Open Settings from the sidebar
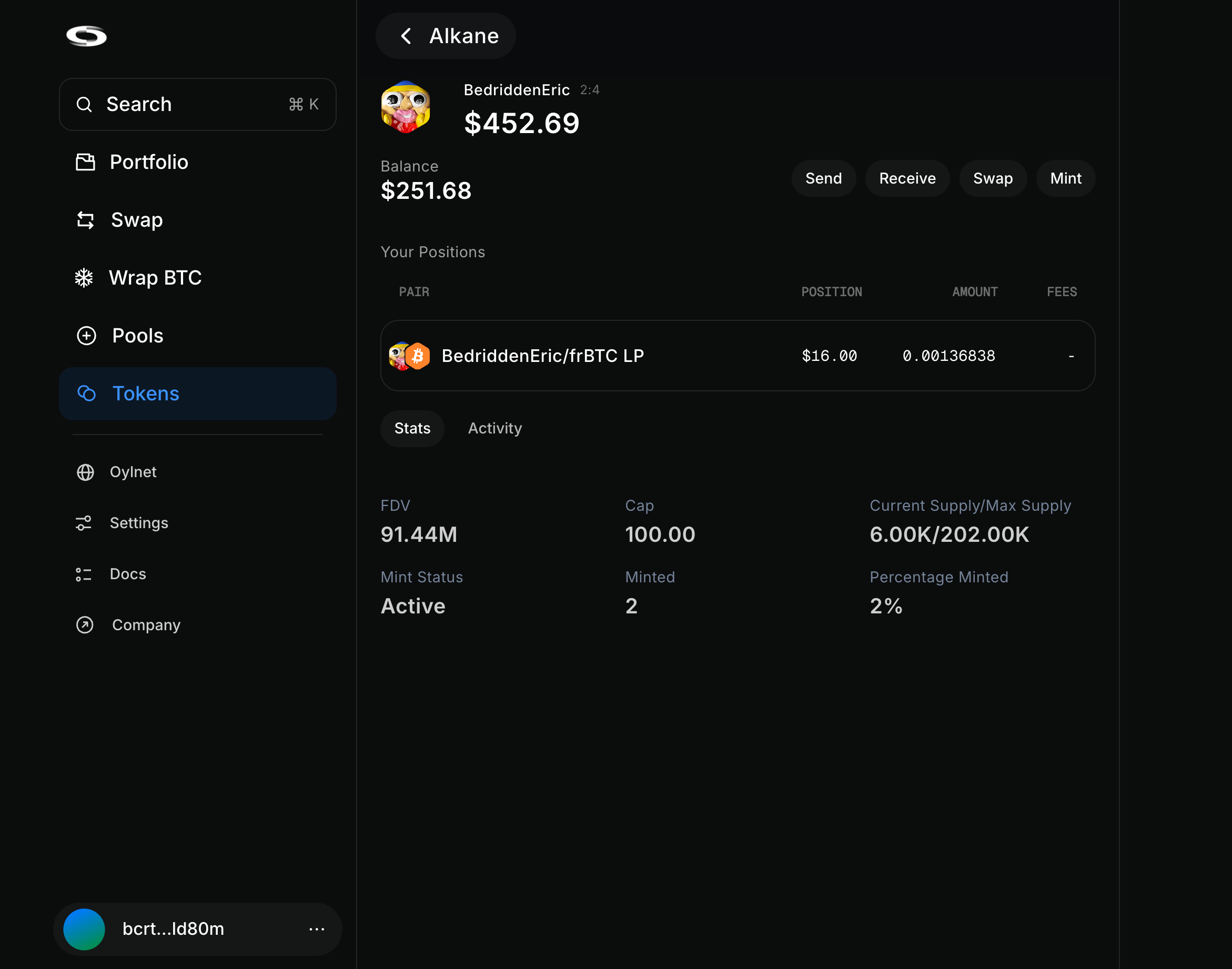The image size is (1232, 969). (x=139, y=523)
